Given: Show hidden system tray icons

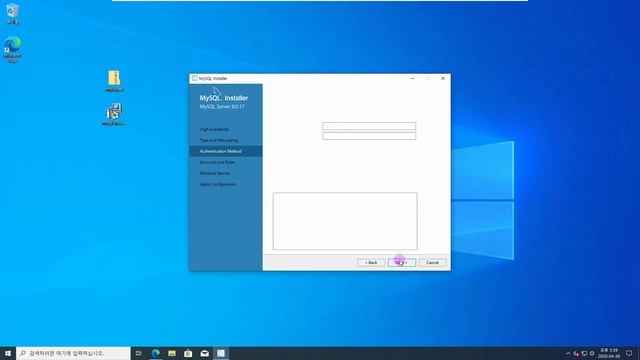Looking at the screenshot, I should (x=568, y=353).
